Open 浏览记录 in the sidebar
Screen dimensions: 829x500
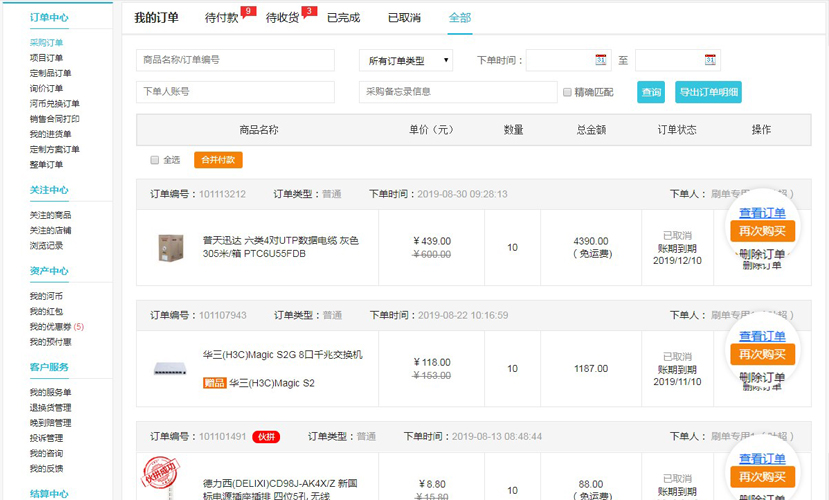coord(46,246)
